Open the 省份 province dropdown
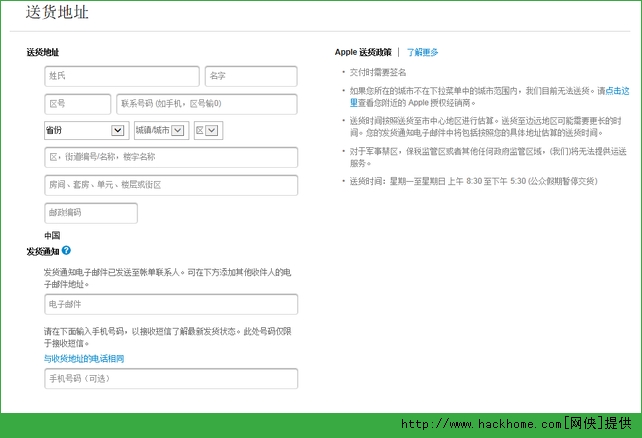The width and height of the screenshot is (642, 438). pyautogui.click(x=84, y=130)
